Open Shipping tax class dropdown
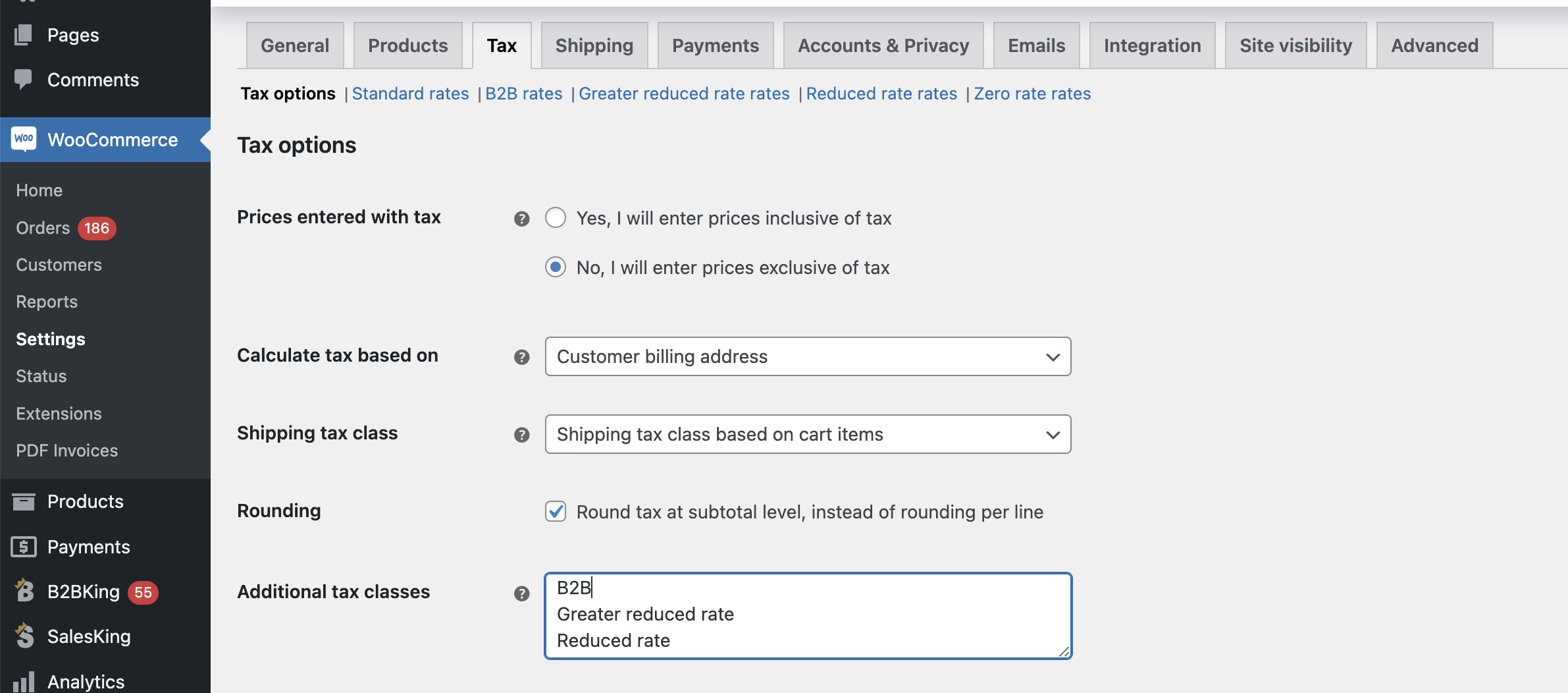This screenshot has width=1568, height=693. pyautogui.click(x=808, y=434)
